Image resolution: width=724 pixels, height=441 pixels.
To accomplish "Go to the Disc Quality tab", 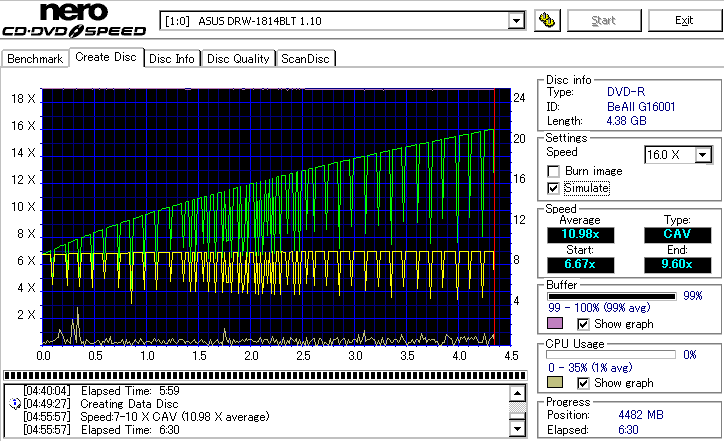I will coord(238,59).
